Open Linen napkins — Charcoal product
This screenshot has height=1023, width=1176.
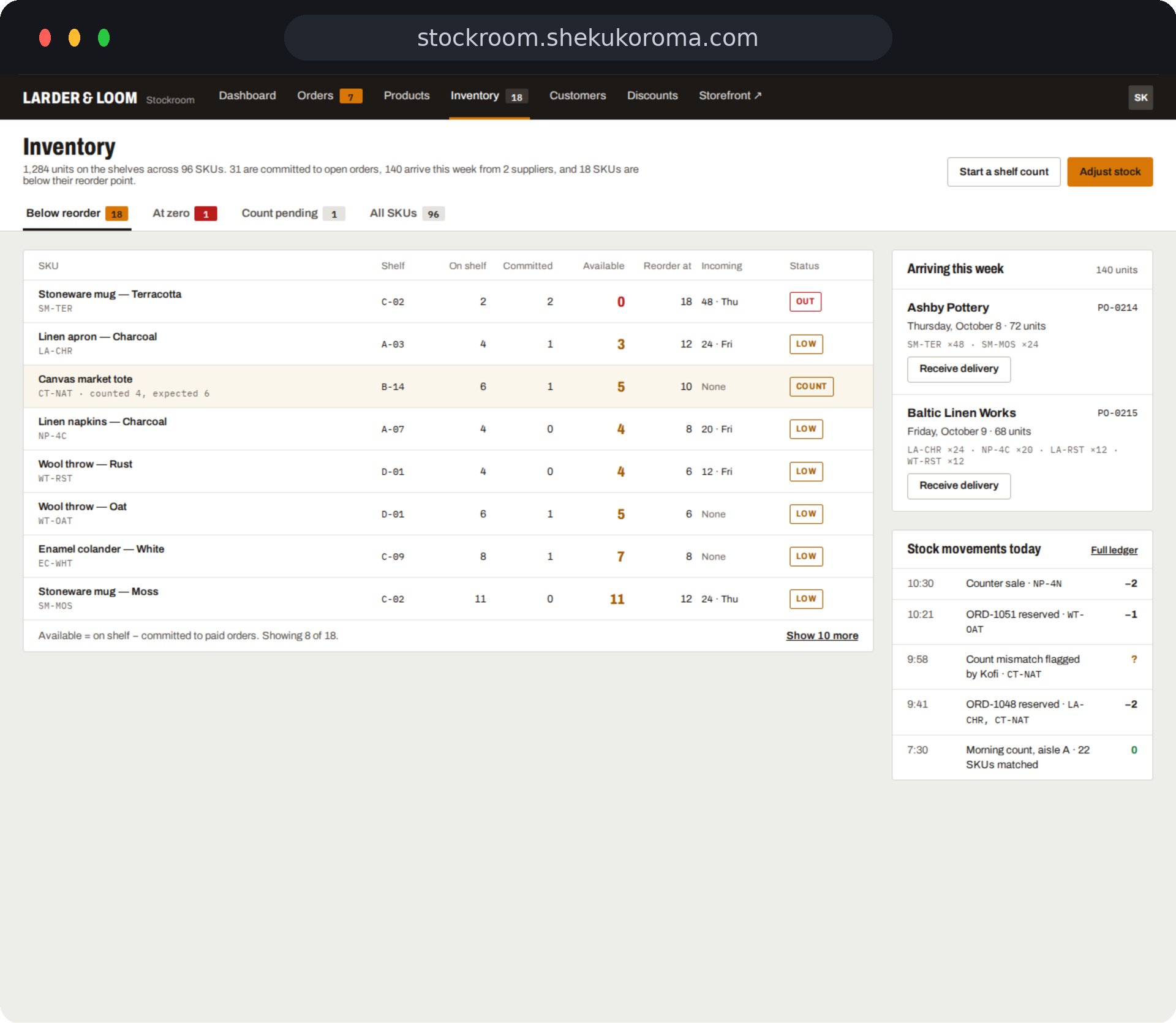(x=102, y=421)
